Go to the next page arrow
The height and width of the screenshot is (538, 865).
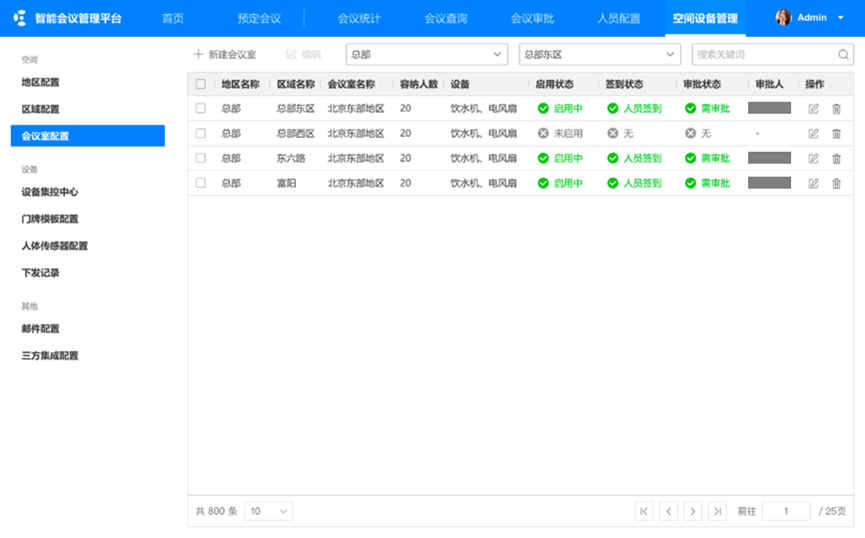(692, 511)
